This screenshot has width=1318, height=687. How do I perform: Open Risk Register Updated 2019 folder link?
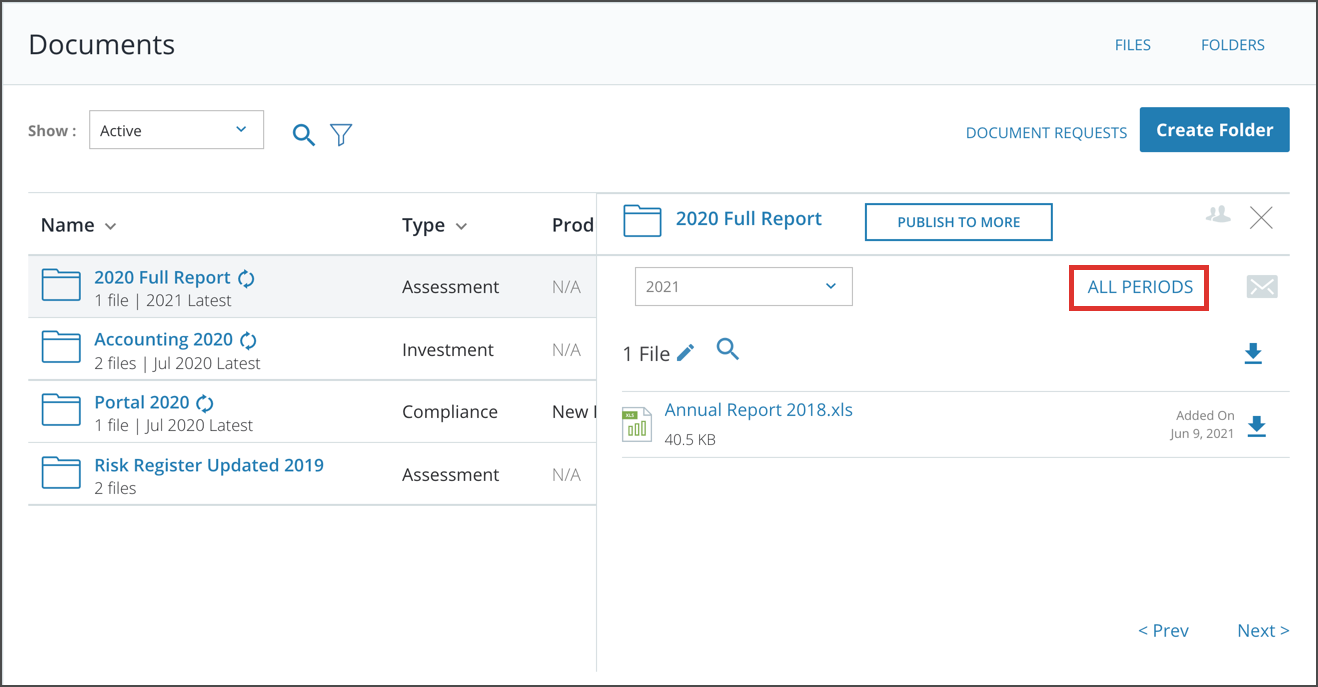coord(209,465)
